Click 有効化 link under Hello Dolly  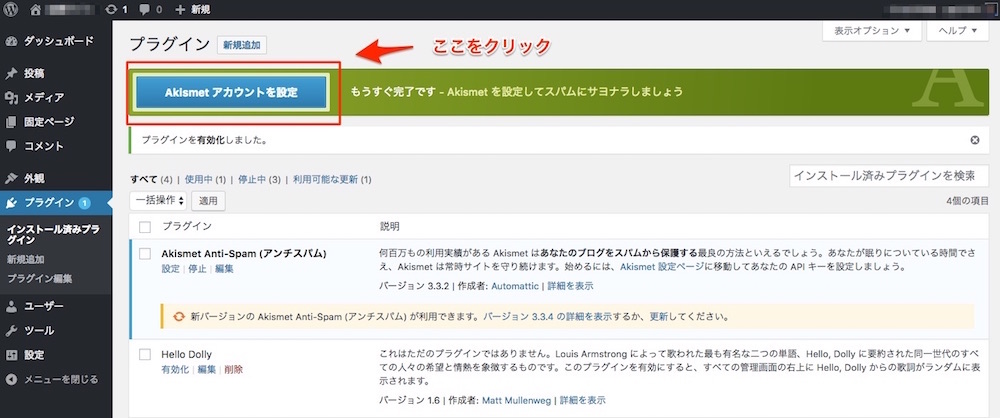[175, 369]
